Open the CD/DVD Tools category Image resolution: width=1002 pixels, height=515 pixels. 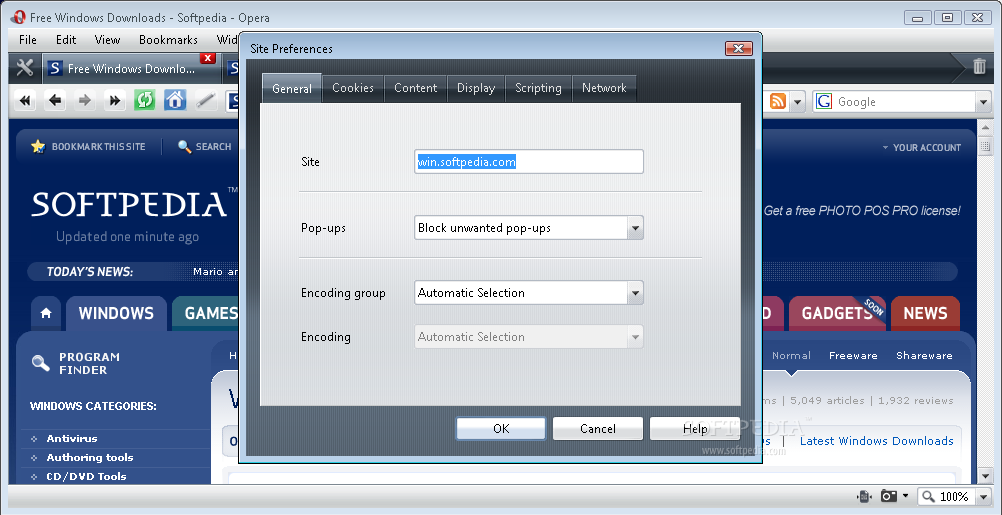click(x=86, y=477)
